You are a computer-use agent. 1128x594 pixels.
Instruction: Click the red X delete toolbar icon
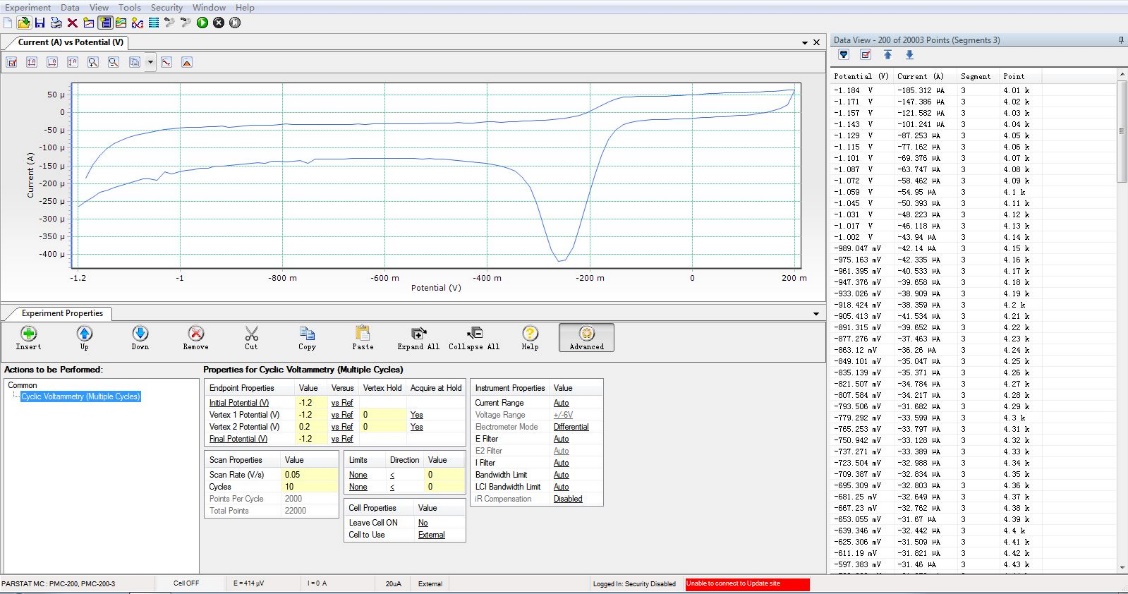pyautogui.click(x=72, y=22)
